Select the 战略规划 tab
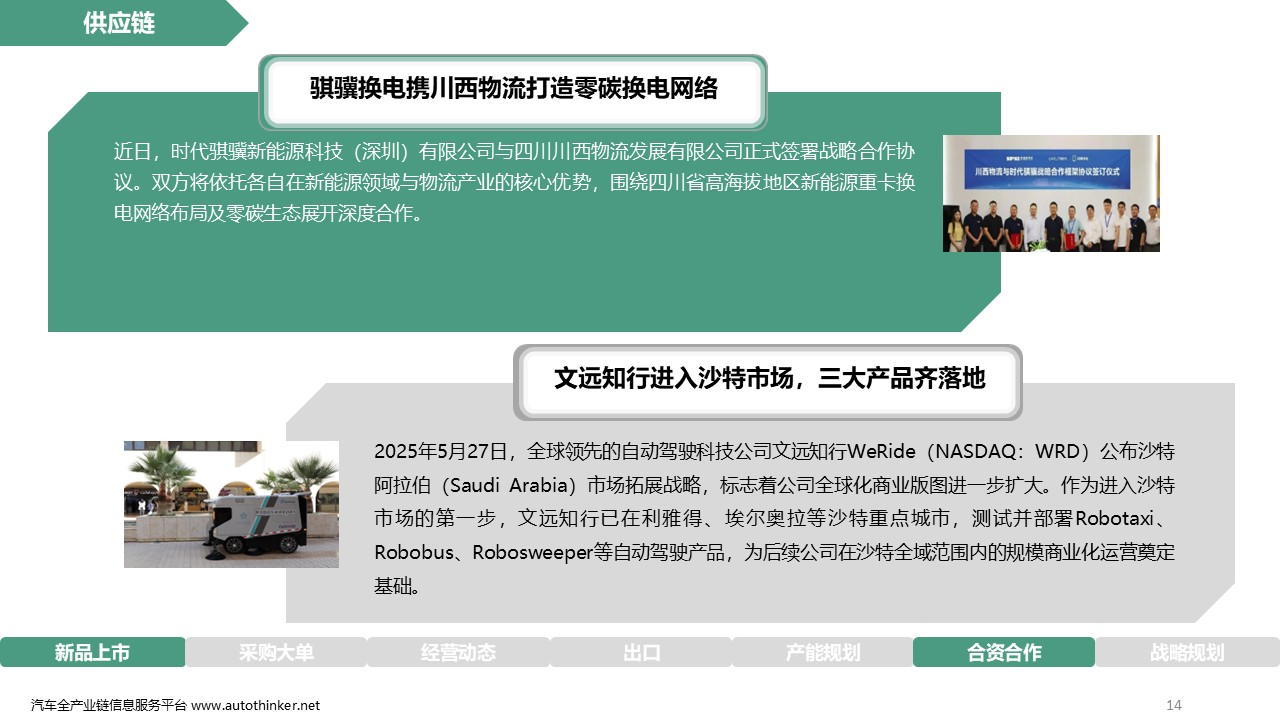Image resolution: width=1280 pixels, height=720 pixels. [x=1187, y=653]
